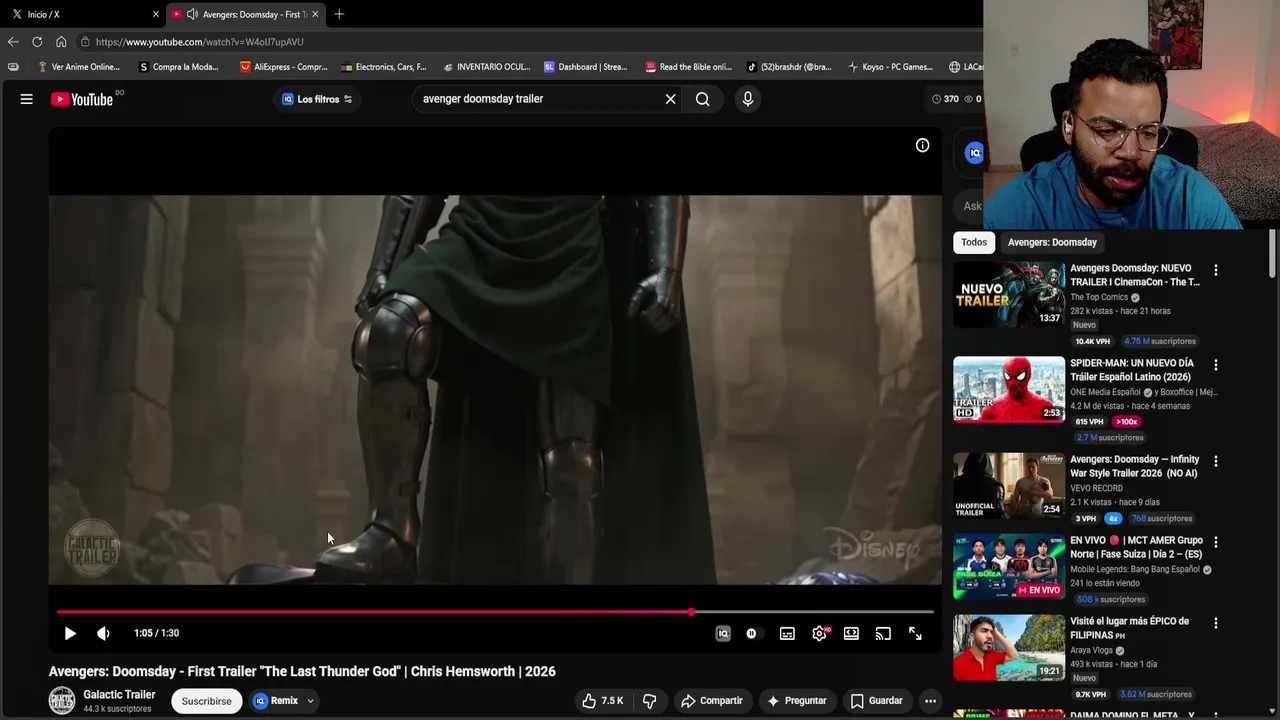Open options menu for Filipinas video

pos(1216,623)
